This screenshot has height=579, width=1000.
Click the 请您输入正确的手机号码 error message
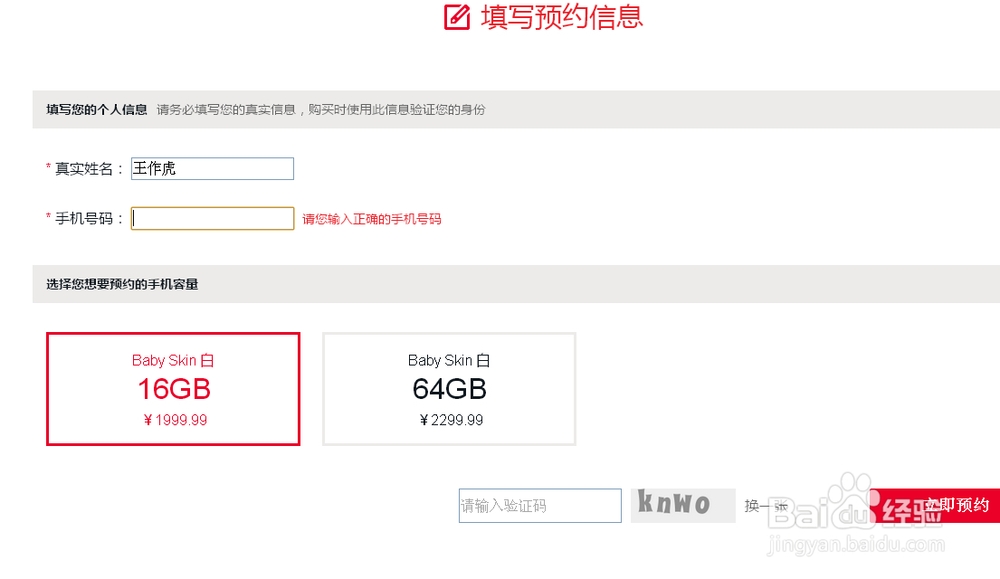(x=373, y=218)
